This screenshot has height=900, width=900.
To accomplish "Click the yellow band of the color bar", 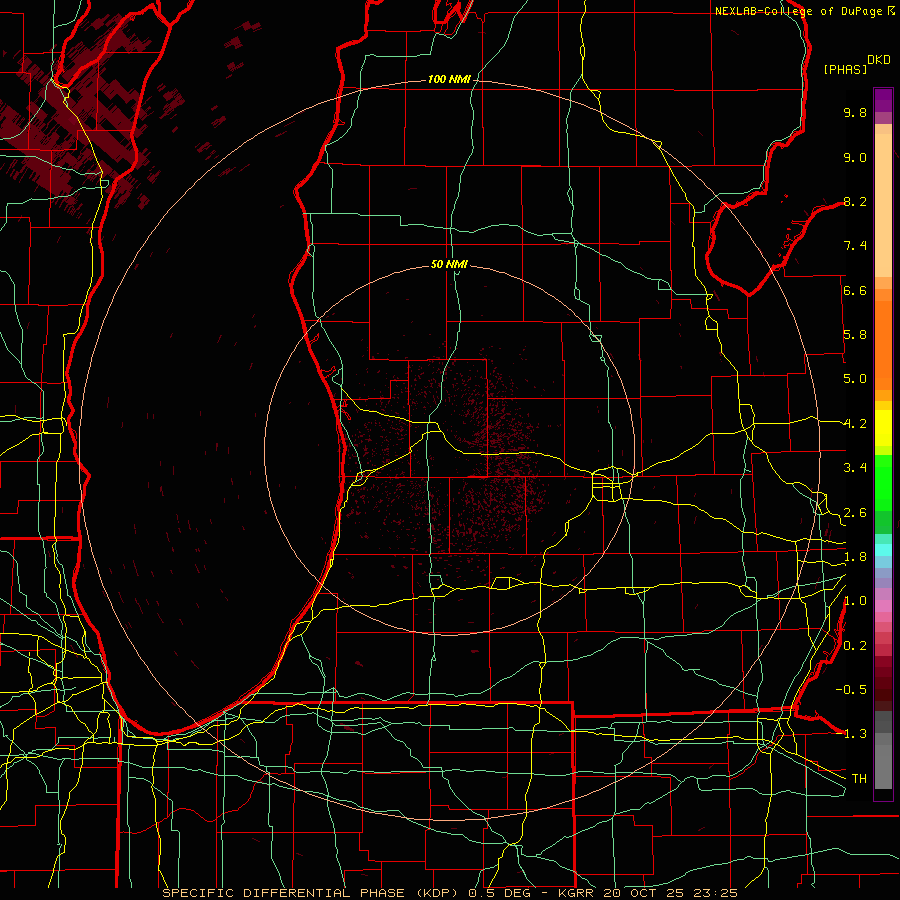I will point(883,428).
